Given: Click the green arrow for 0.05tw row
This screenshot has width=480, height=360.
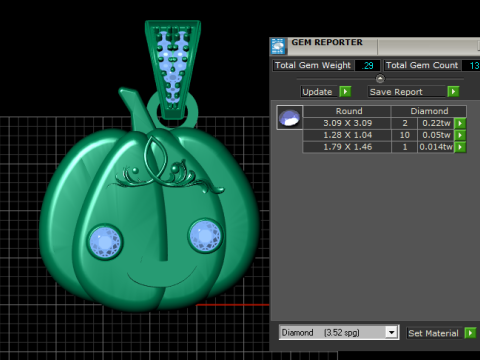Looking at the screenshot, I should point(460,135).
